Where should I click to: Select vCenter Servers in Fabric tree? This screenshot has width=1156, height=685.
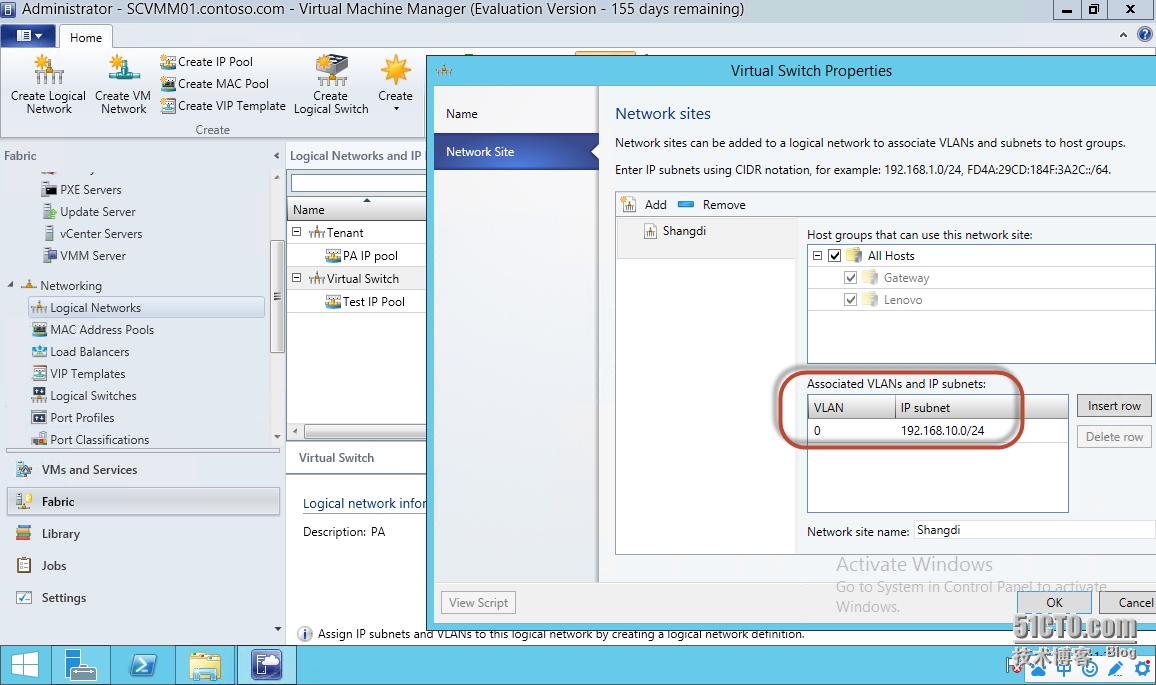pos(92,234)
